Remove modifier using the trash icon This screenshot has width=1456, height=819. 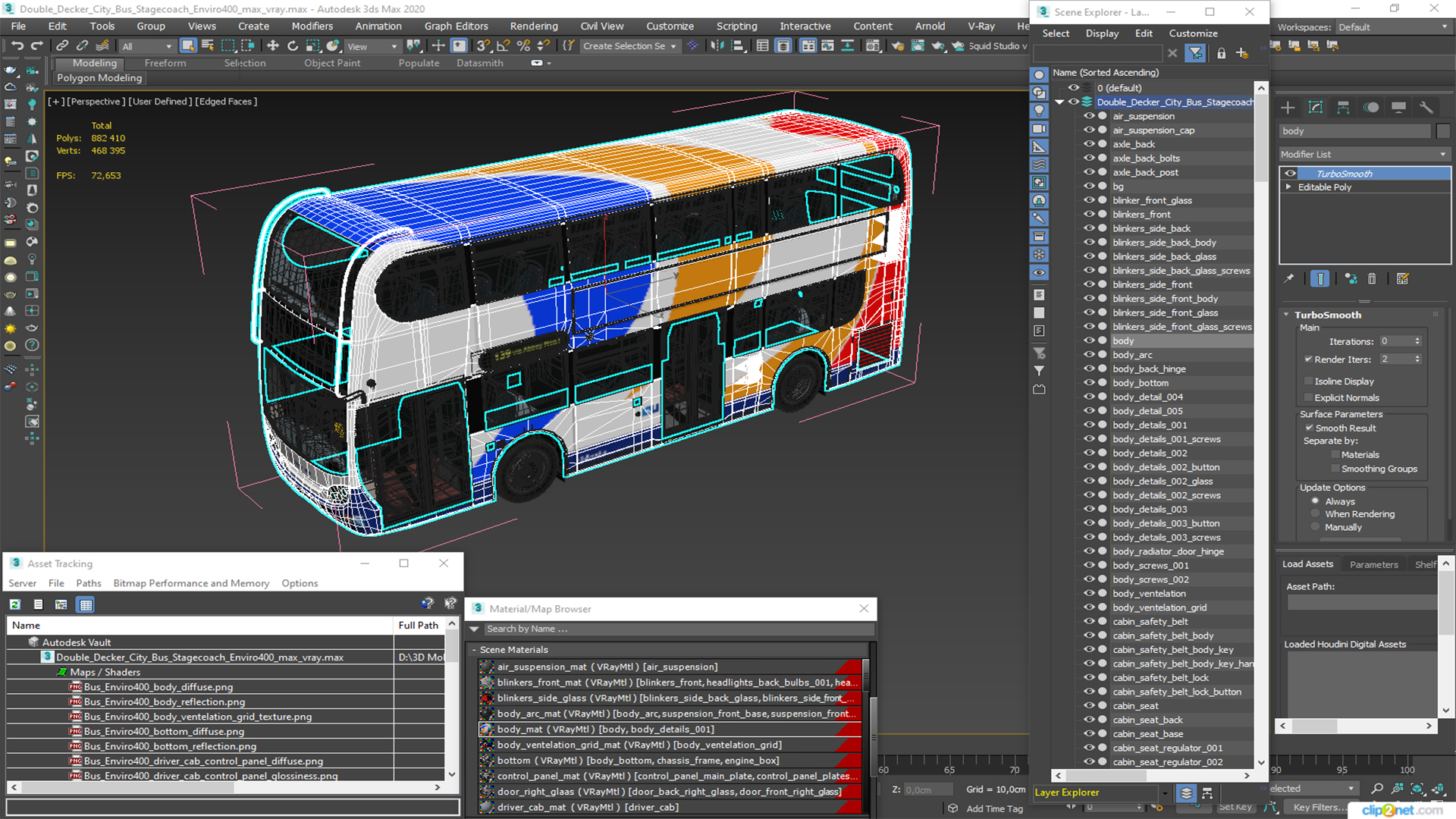click(1372, 279)
